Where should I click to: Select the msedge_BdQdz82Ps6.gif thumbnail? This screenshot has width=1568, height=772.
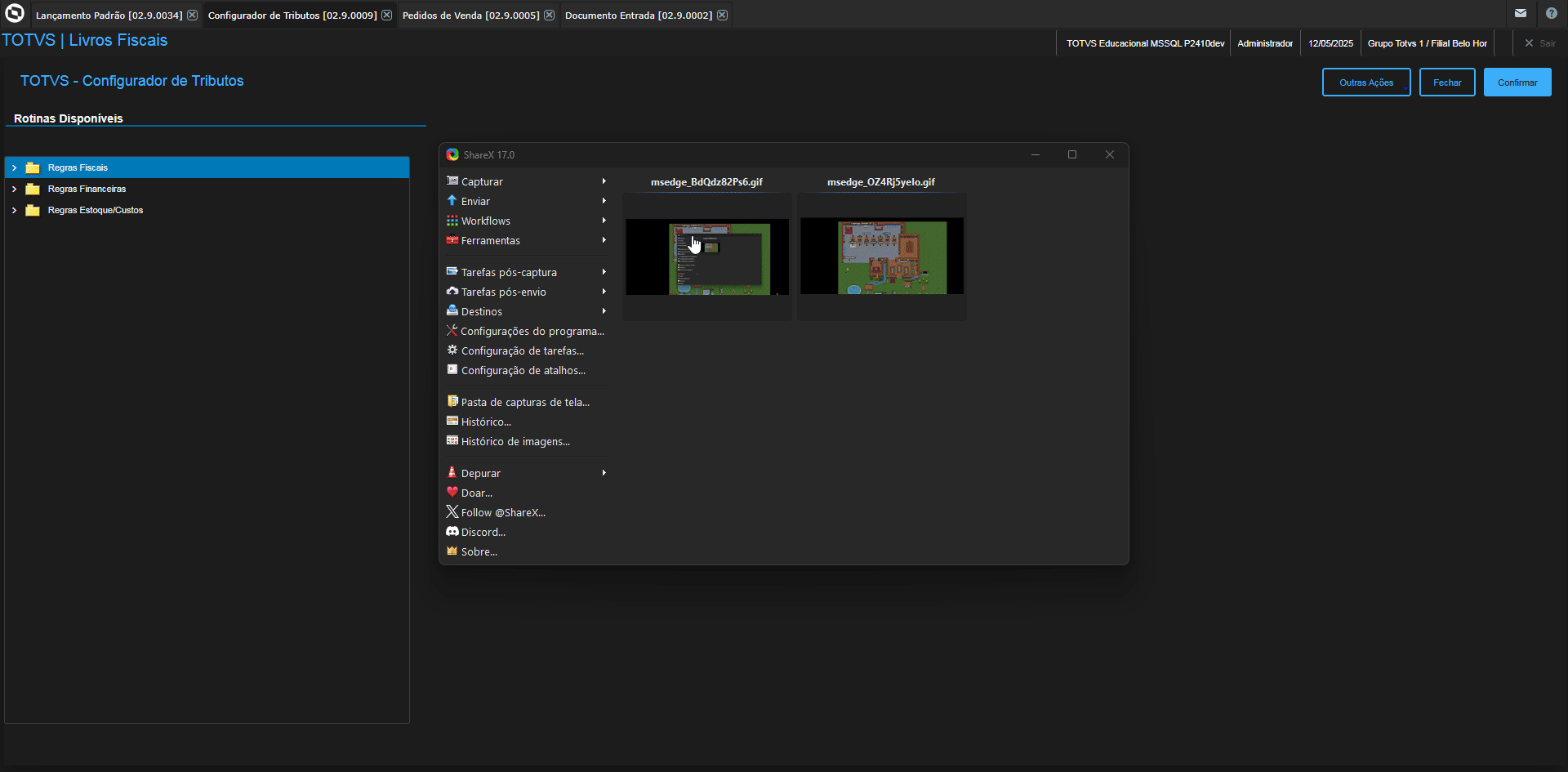pos(707,257)
